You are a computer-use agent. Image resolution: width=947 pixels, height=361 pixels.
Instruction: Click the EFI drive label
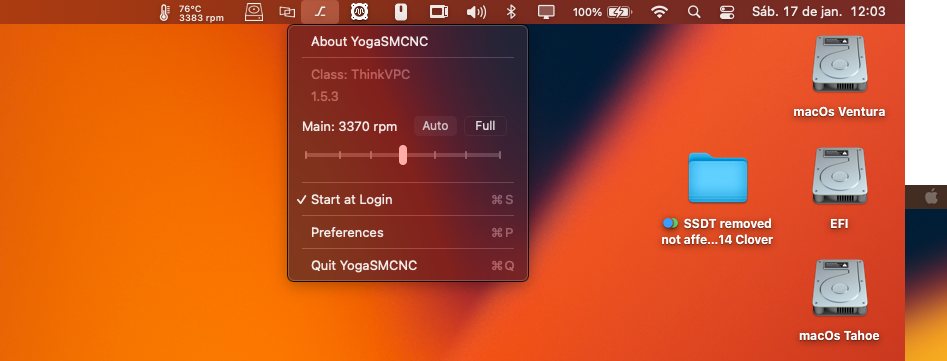[839, 224]
